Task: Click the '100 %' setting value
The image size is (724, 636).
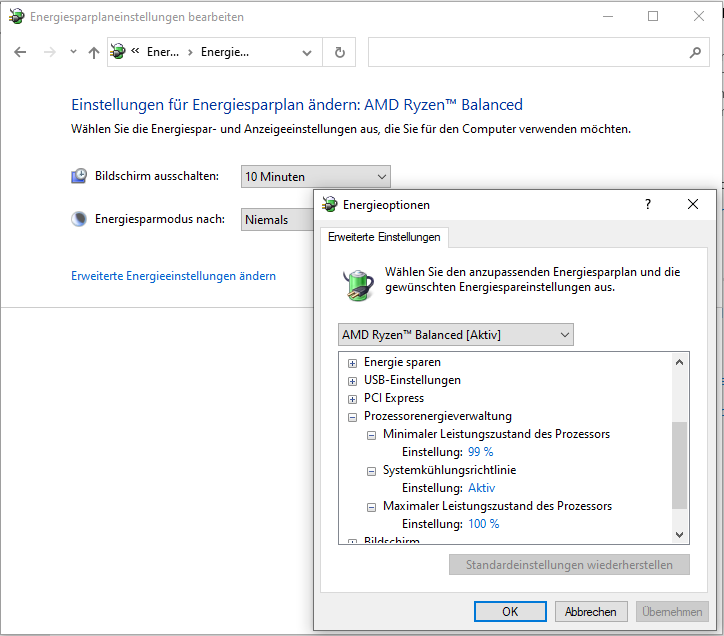Action: [483, 524]
